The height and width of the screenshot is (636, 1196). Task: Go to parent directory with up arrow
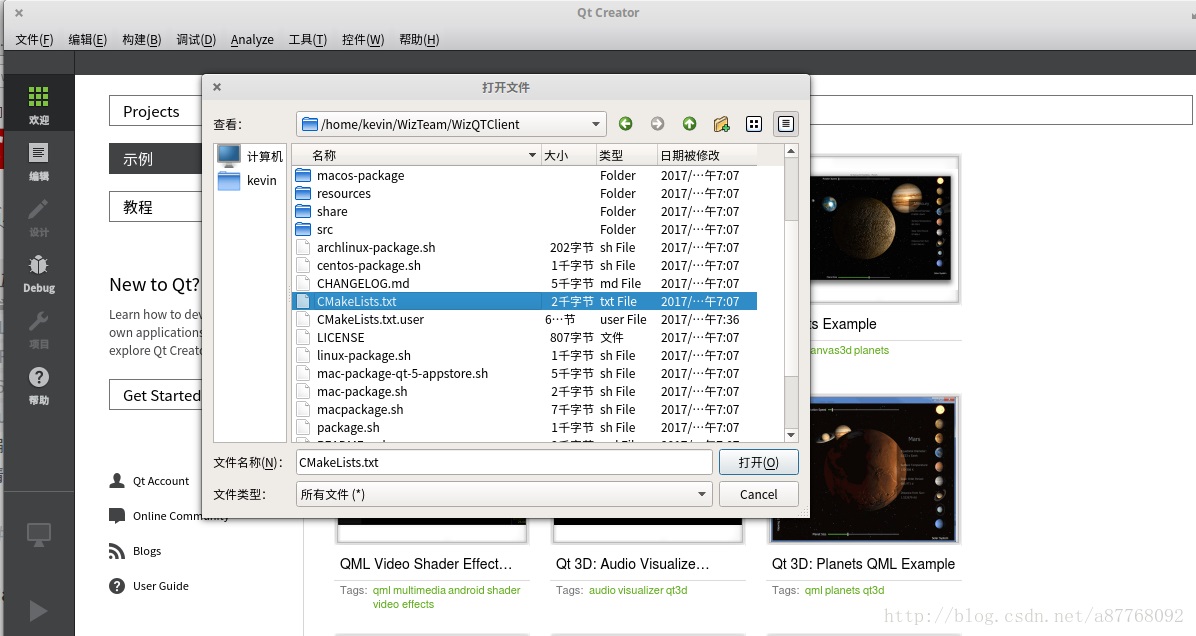tap(690, 124)
